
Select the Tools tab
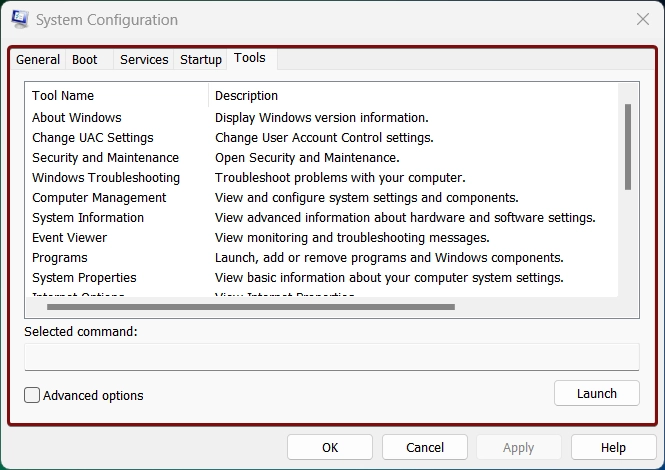(x=250, y=58)
